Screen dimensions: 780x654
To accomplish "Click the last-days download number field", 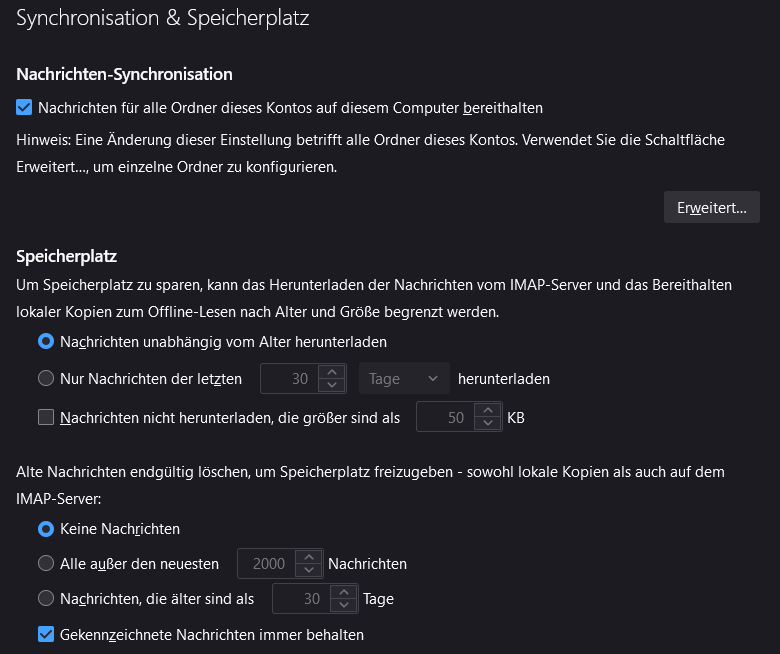I will click(x=288, y=379).
